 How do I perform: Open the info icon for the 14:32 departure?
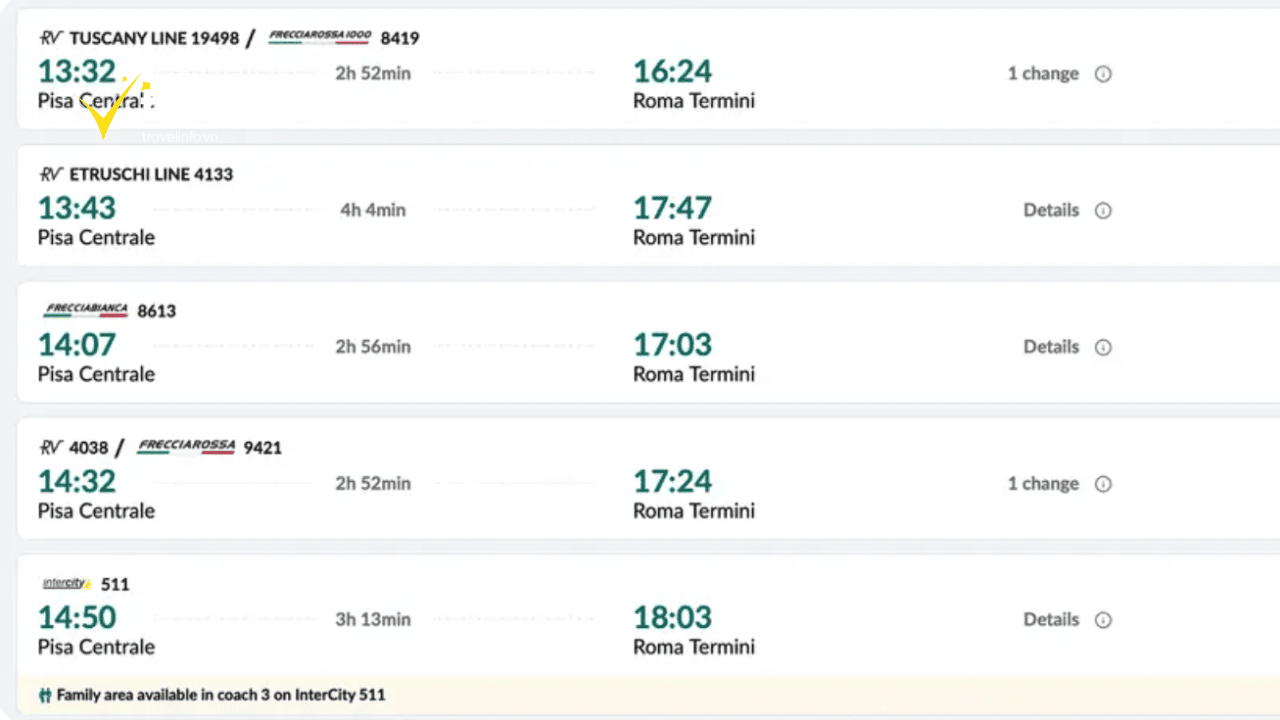coord(1103,484)
